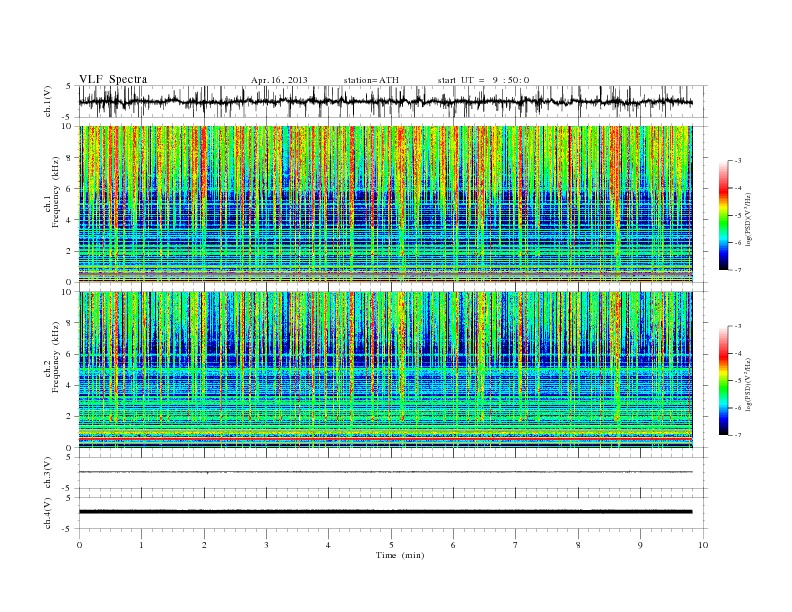Click the "-3" label on ch.1 color bar
Viewport: 792px width, 612px height.
click(737, 161)
